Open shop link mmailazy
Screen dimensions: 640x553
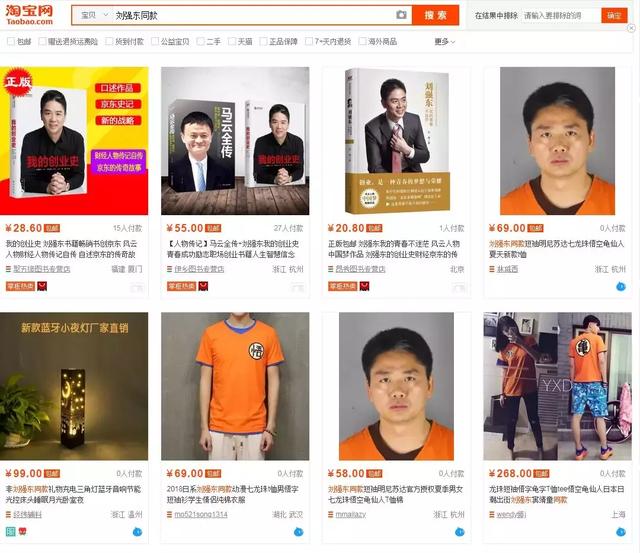tap(351, 515)
